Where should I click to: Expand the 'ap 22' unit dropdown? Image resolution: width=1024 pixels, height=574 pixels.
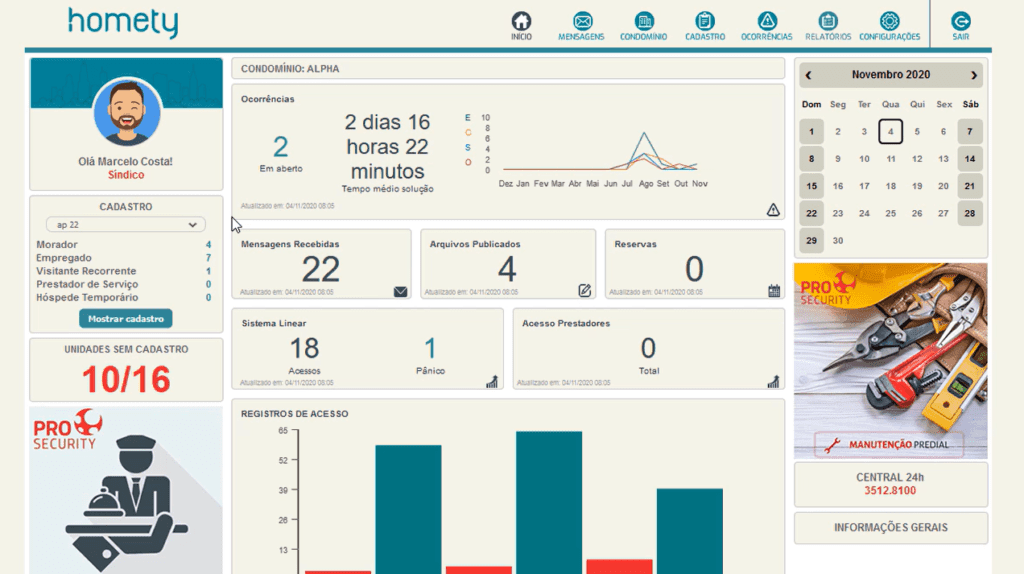click(x=125, y=225)
